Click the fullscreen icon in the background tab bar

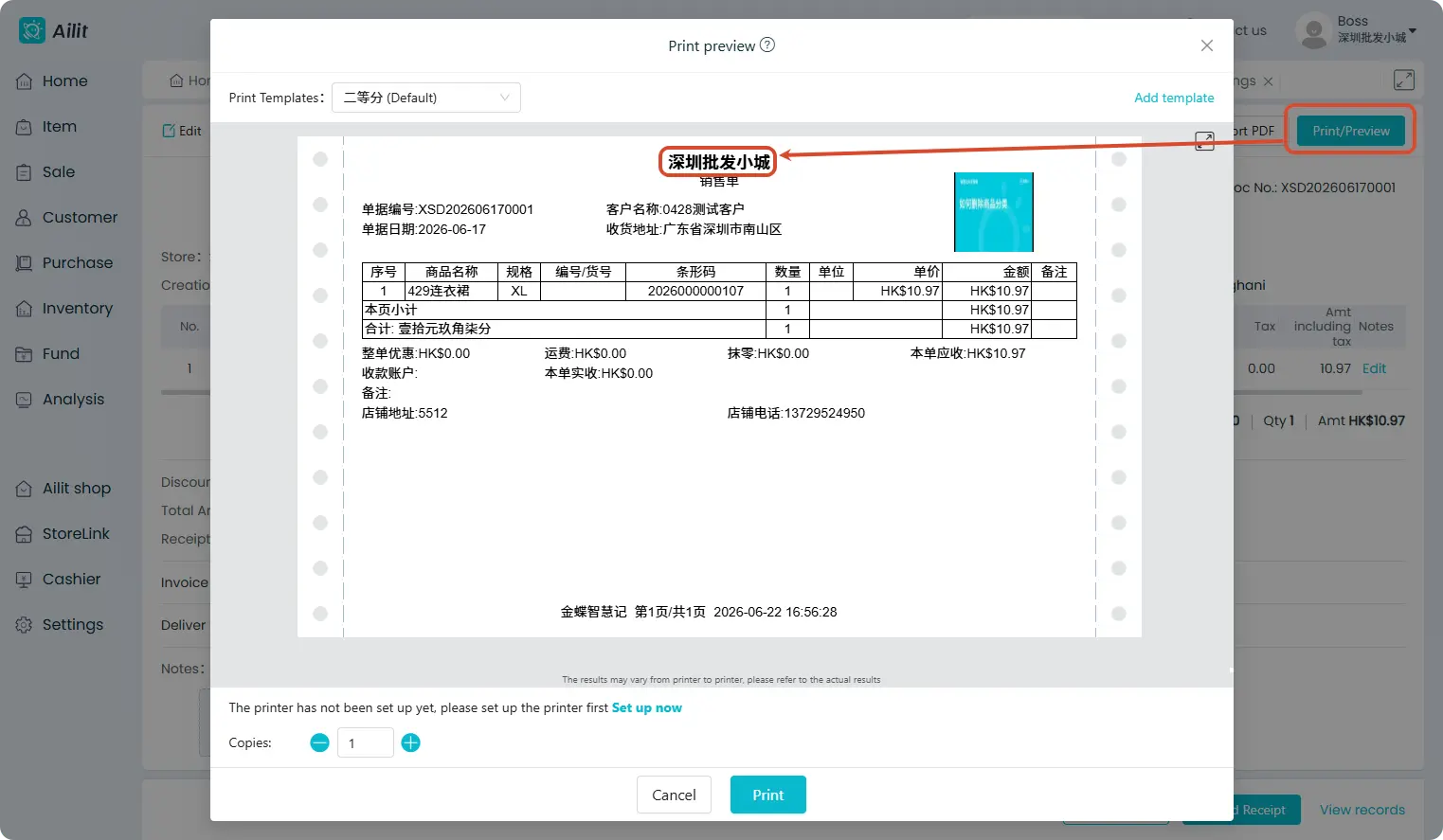click(1404, 80)
